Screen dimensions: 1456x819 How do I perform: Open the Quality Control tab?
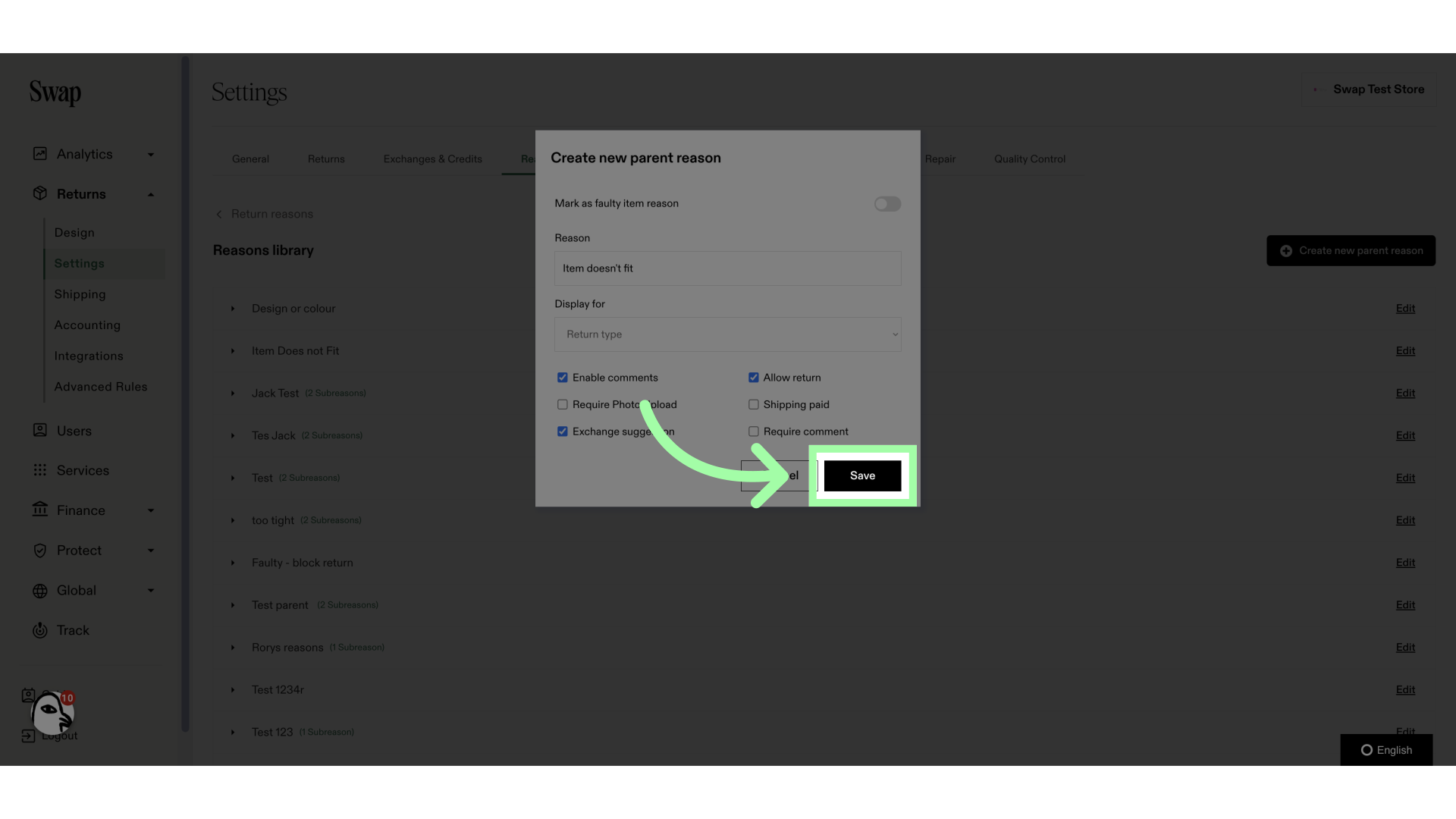tap(1030, 159)
